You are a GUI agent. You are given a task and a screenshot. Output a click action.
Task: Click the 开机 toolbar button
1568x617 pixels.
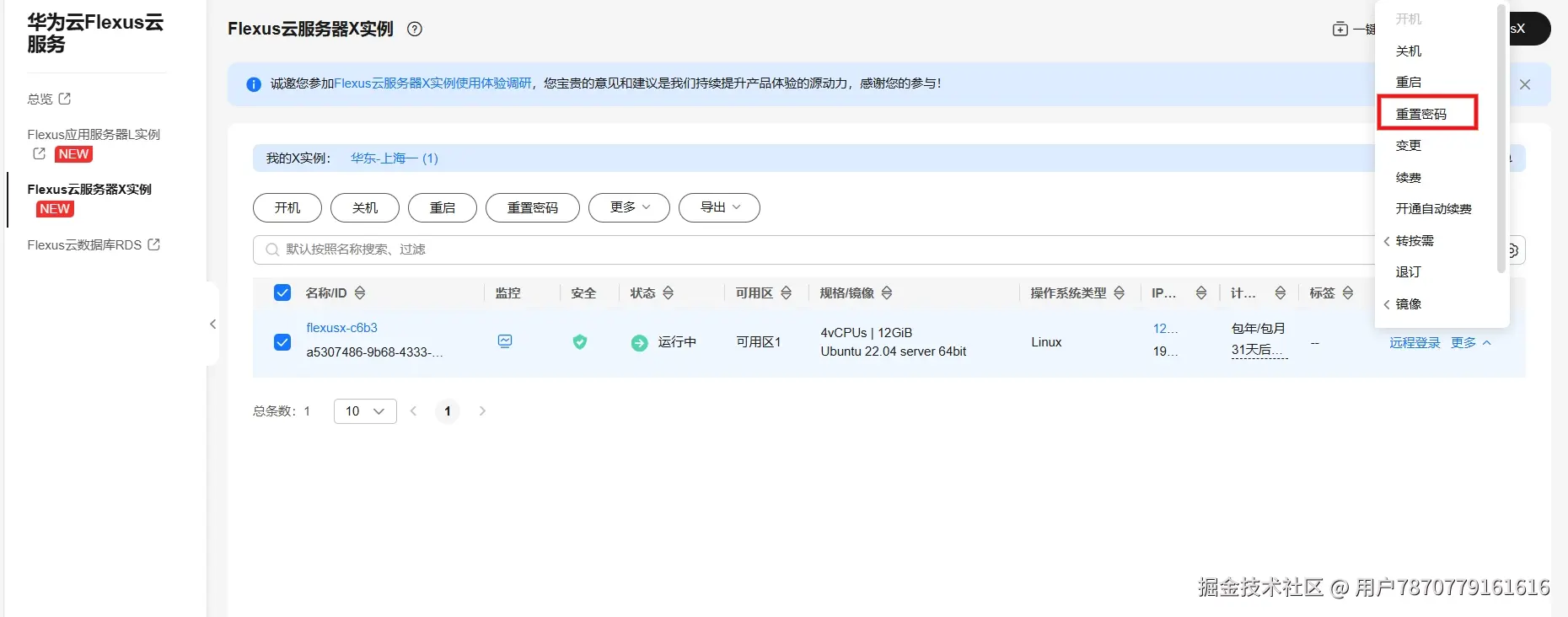click(287, 207)
